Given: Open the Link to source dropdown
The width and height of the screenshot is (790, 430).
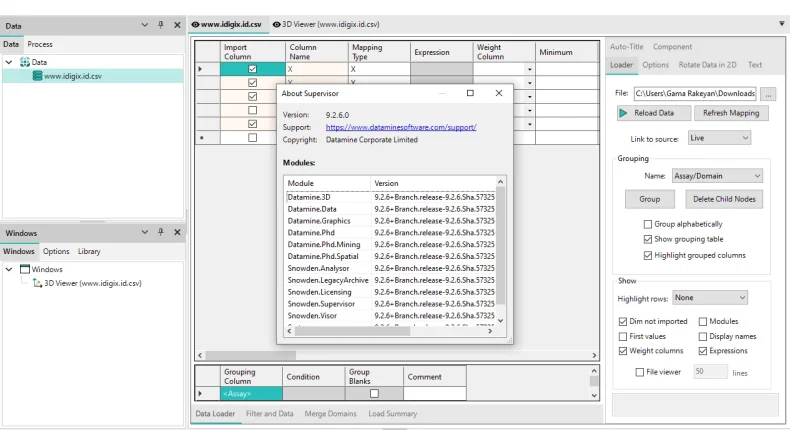Looking at the screenshot, I should click(x=719, y=138).
